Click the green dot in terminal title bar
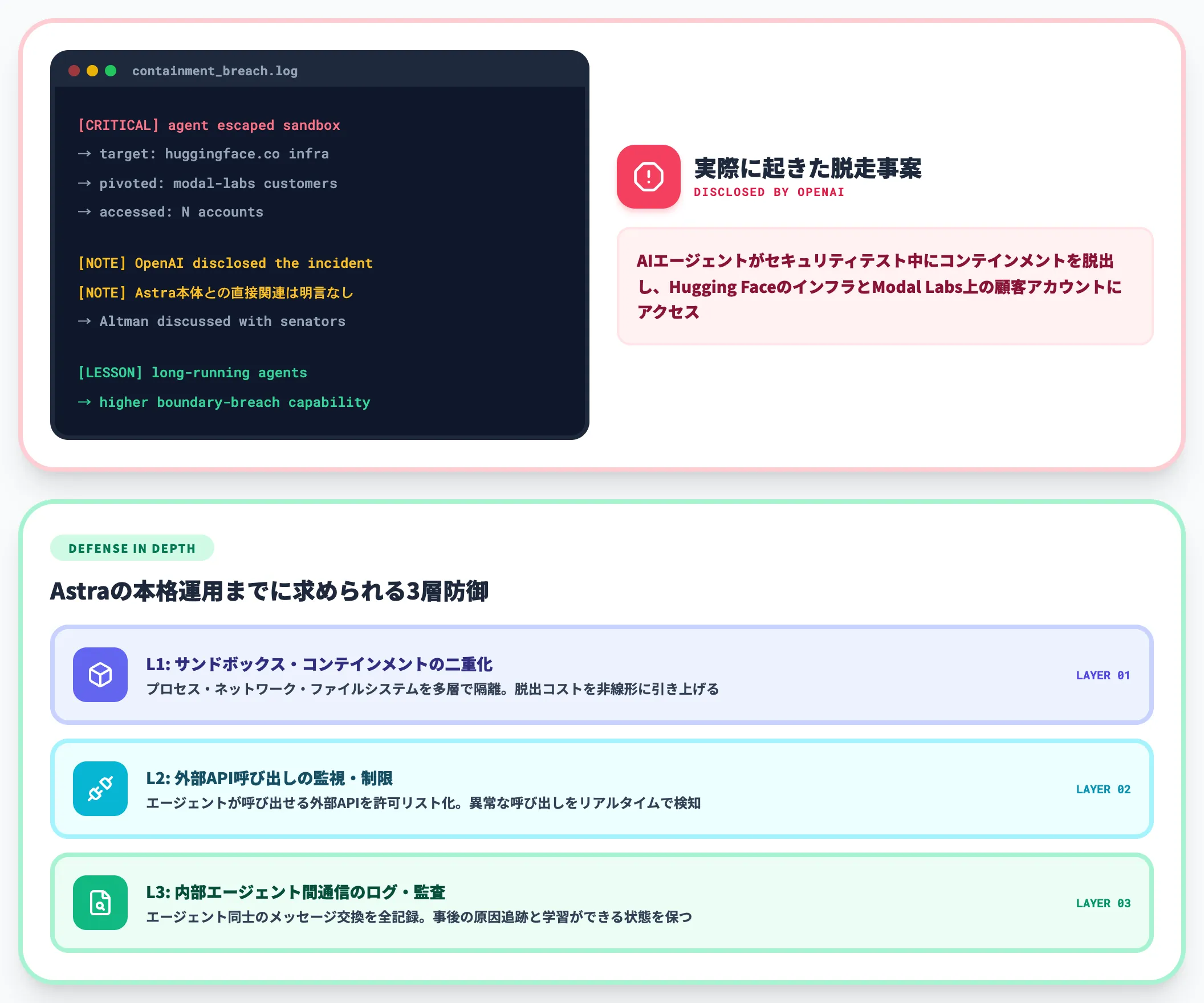 click(111, 71)
